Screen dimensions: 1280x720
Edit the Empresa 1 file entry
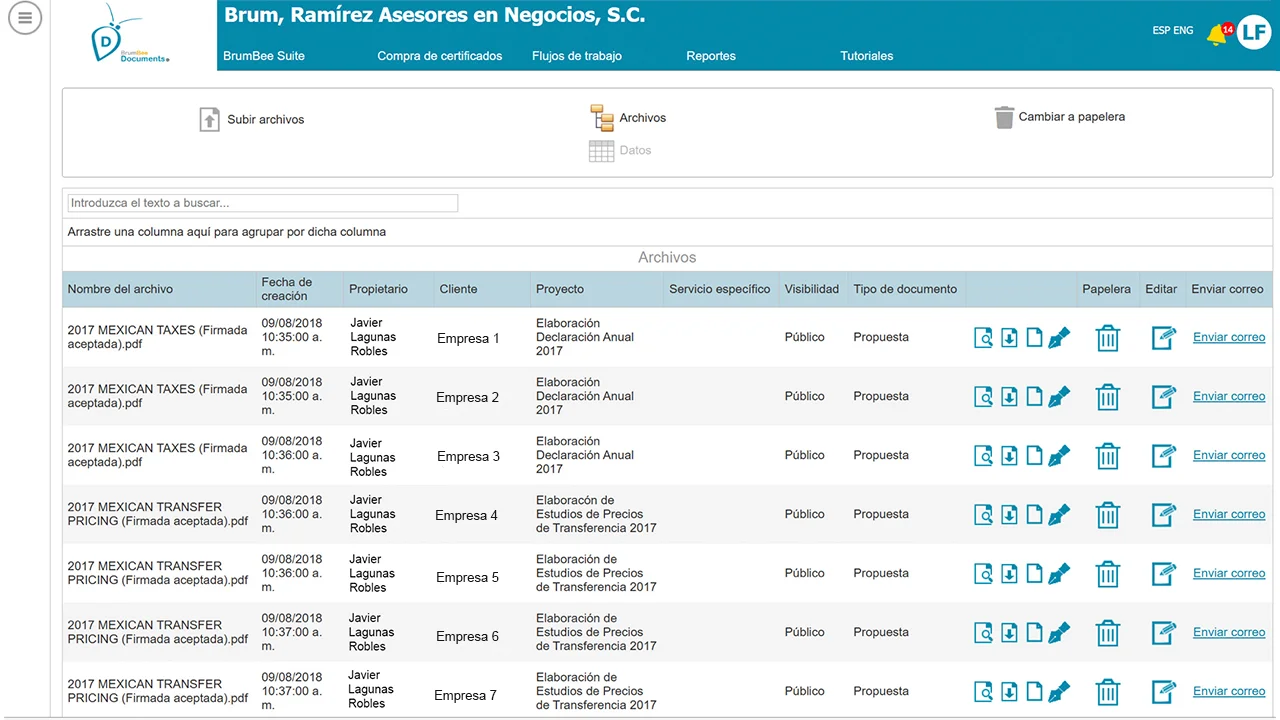point(1163,338)
